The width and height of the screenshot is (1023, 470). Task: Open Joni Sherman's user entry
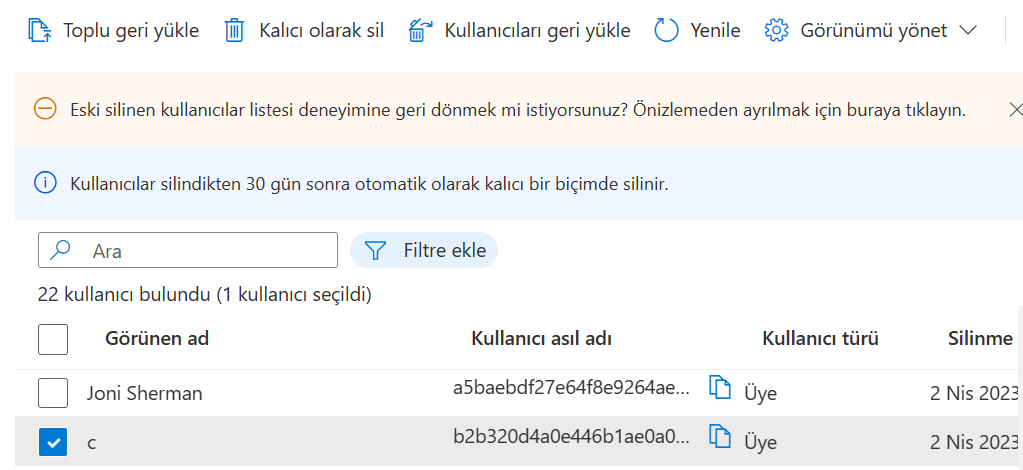coord(145,393)
